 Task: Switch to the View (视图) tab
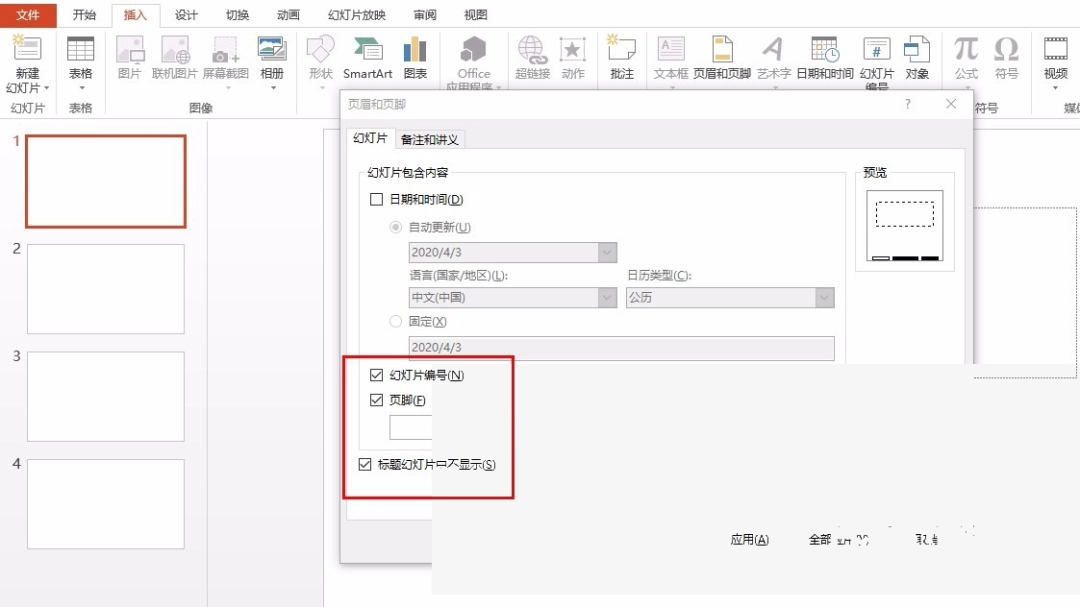click(x=475, y=14)
